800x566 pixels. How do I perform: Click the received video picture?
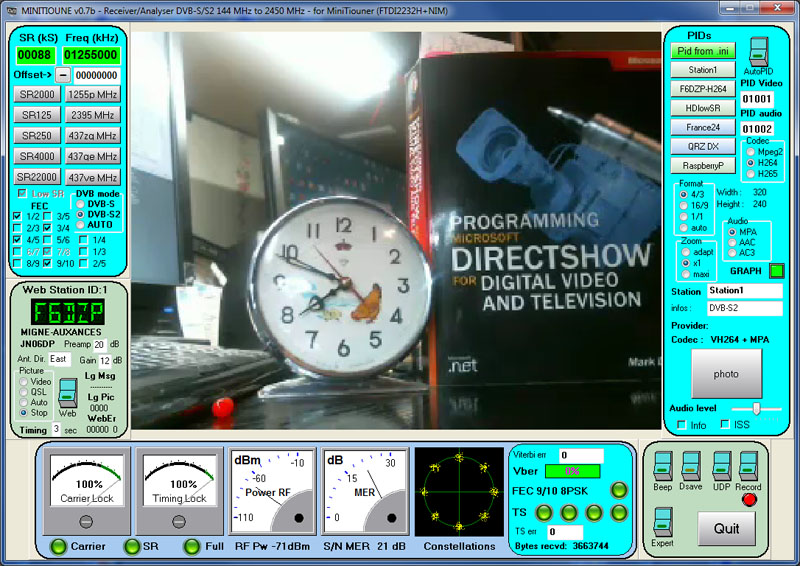coord(396,230)
